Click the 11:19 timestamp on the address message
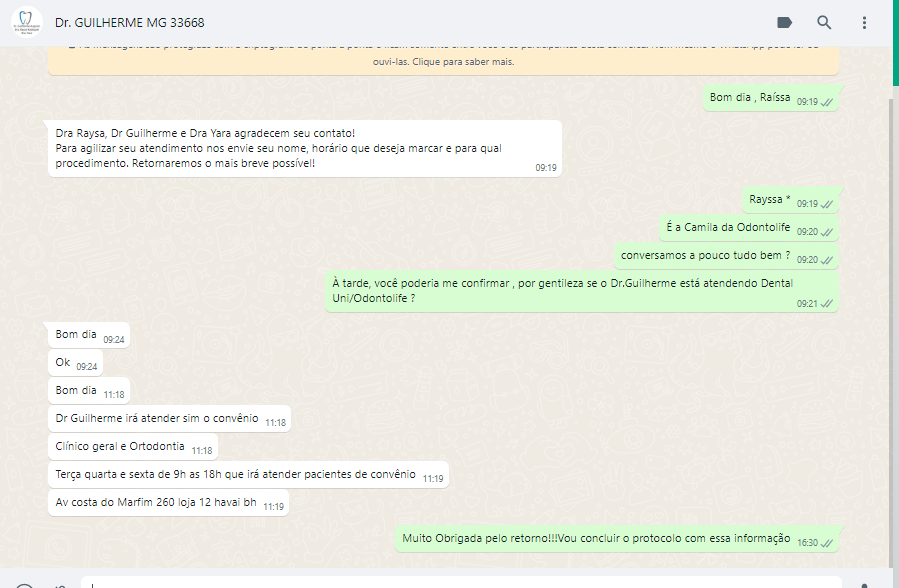The image size is (899, 588). pyautogui.click(x=273, y=507)
